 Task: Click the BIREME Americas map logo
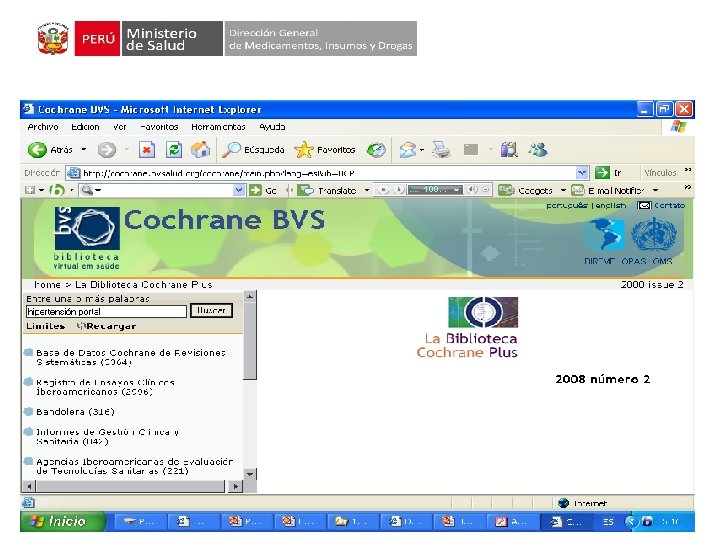[603, 234]
